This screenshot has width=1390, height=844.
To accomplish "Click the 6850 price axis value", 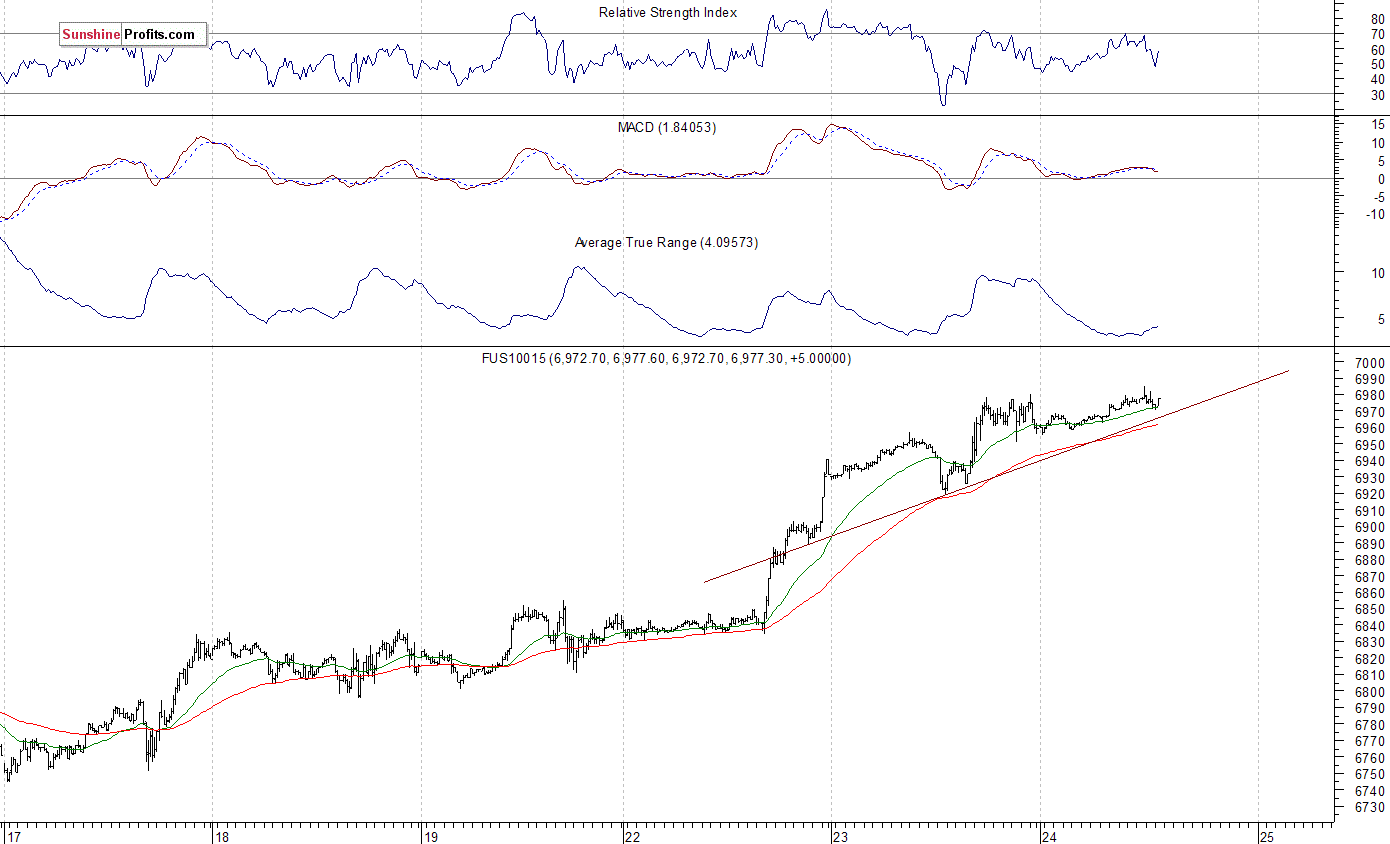I will tap(1369, 609).
